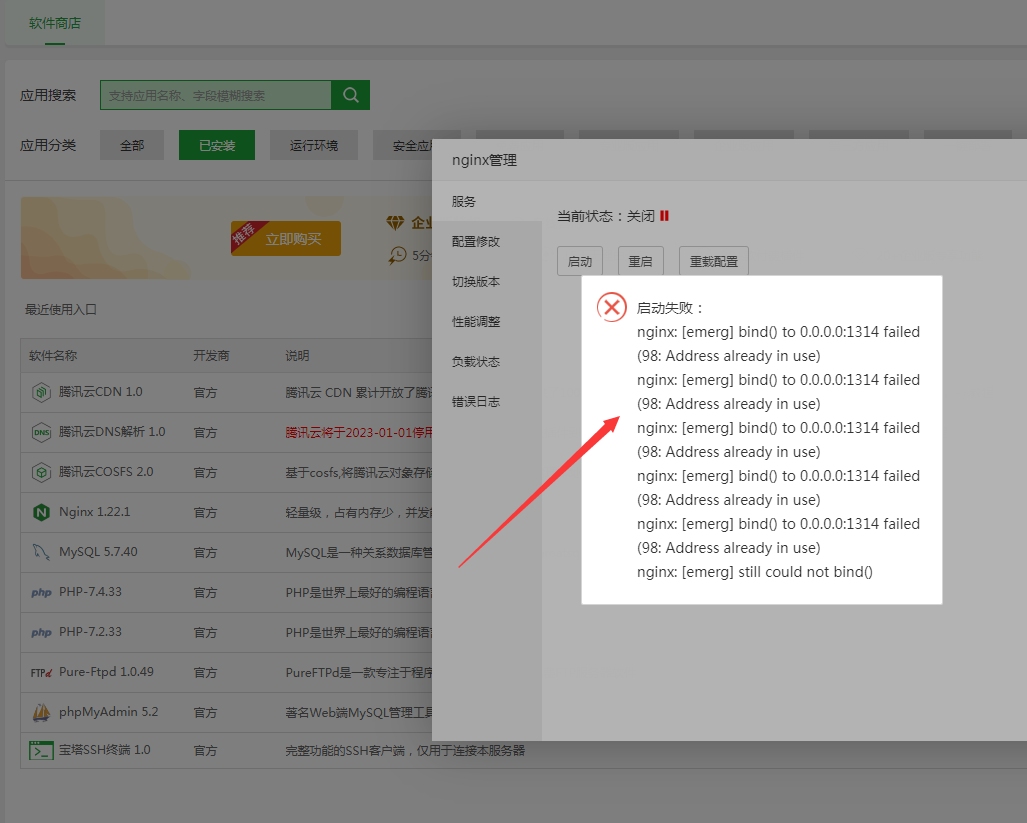Open the 腾讯云COSFS 2.0 software name
Screen dimensions: 1027x823
pyautogui.click(x=106, y=471)
